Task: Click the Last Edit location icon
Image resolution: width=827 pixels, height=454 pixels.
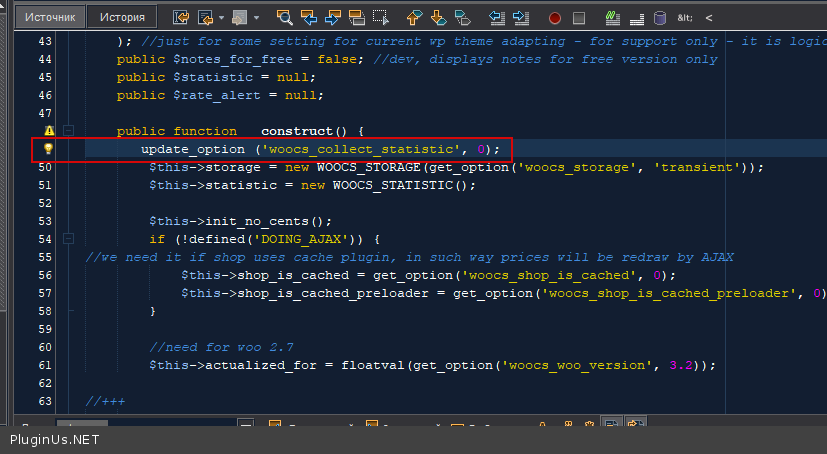Action: 181,17
